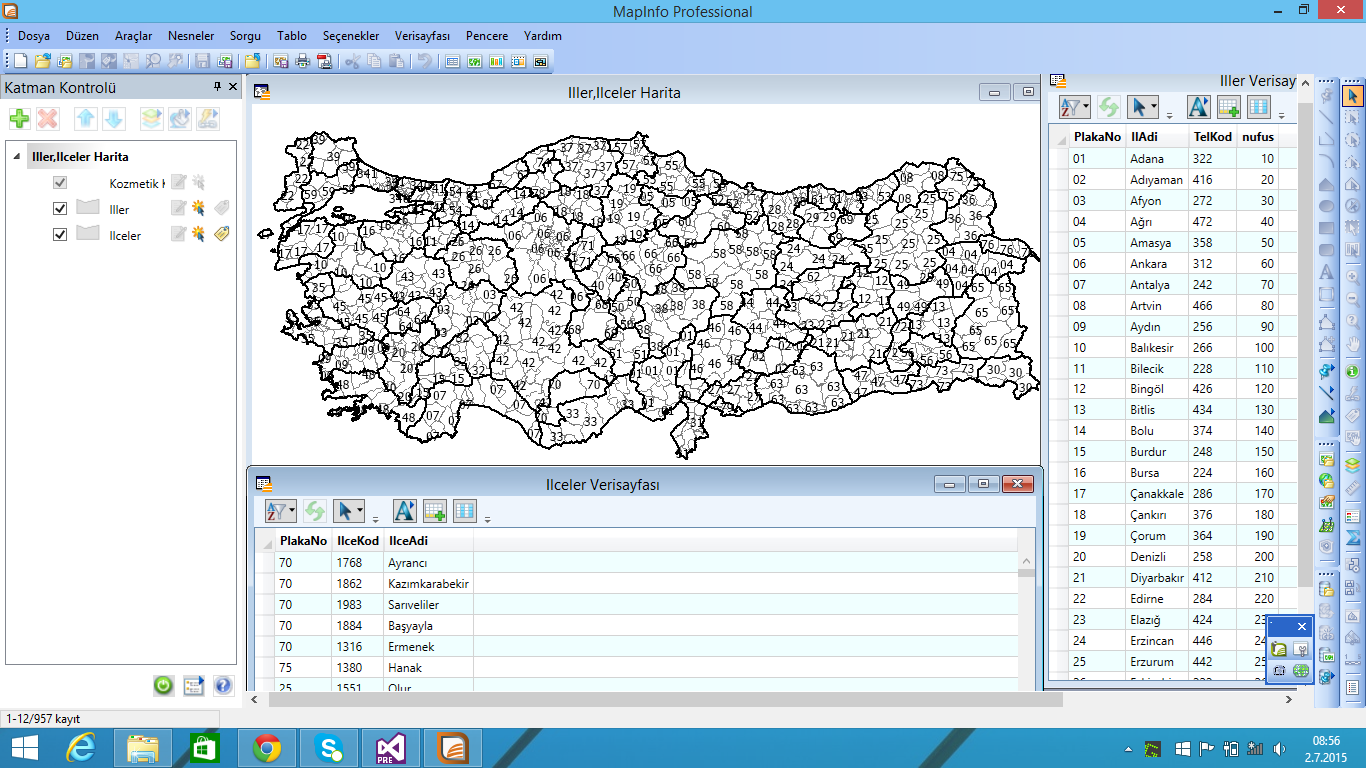Collapse the Iller,Ilceler Harita tree node
Image resolution: width=1366 pixels, height=768 pixels.
[17, 157]
